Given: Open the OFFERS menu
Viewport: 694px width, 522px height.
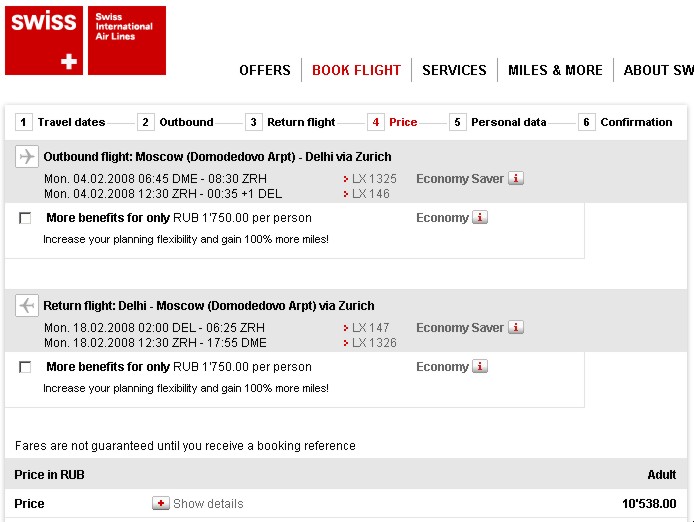Looking at the screenshot, I should coord(265,70).
